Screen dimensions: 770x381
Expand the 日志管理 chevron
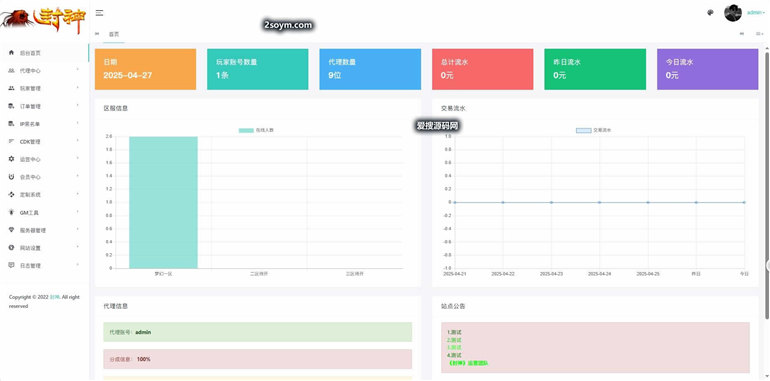pos(78,264)
